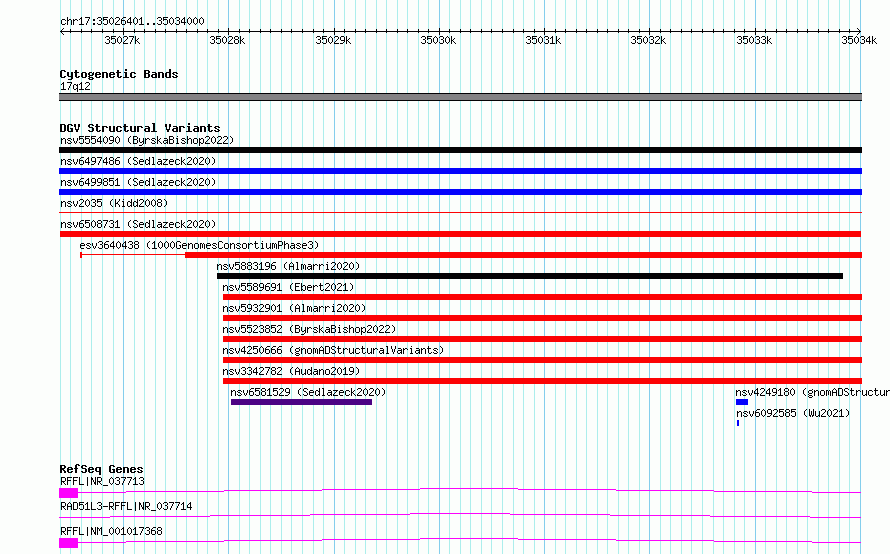Click the 17q12 band label
Viewport: 890px width, 554px height.
75,86
